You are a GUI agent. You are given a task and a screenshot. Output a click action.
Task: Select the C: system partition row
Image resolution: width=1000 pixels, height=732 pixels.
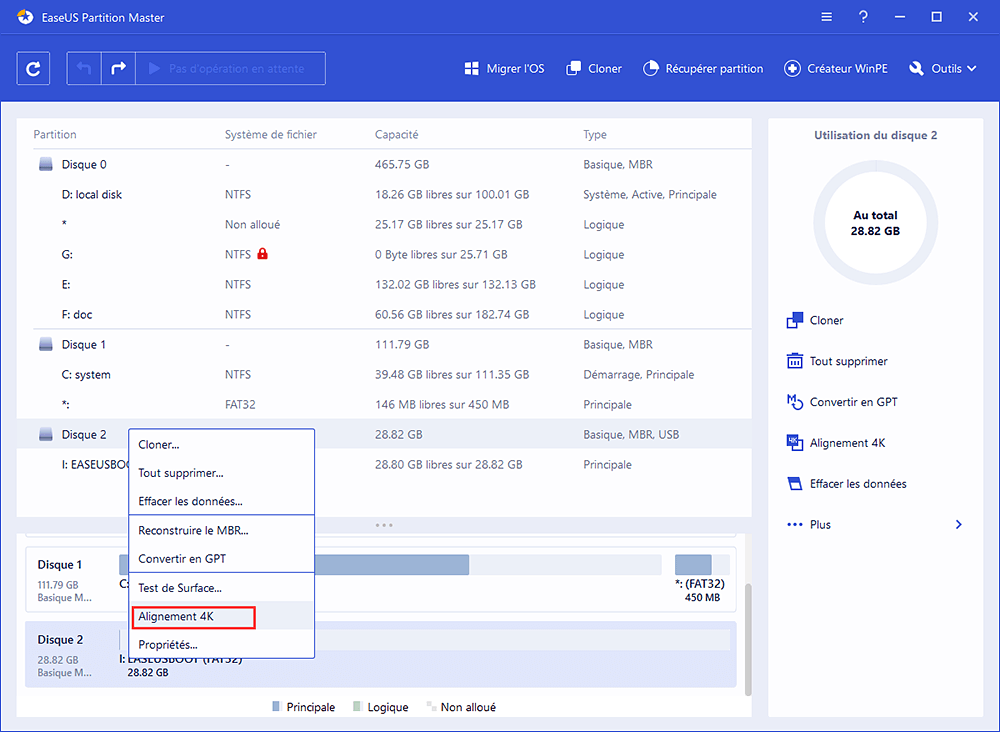384,374
